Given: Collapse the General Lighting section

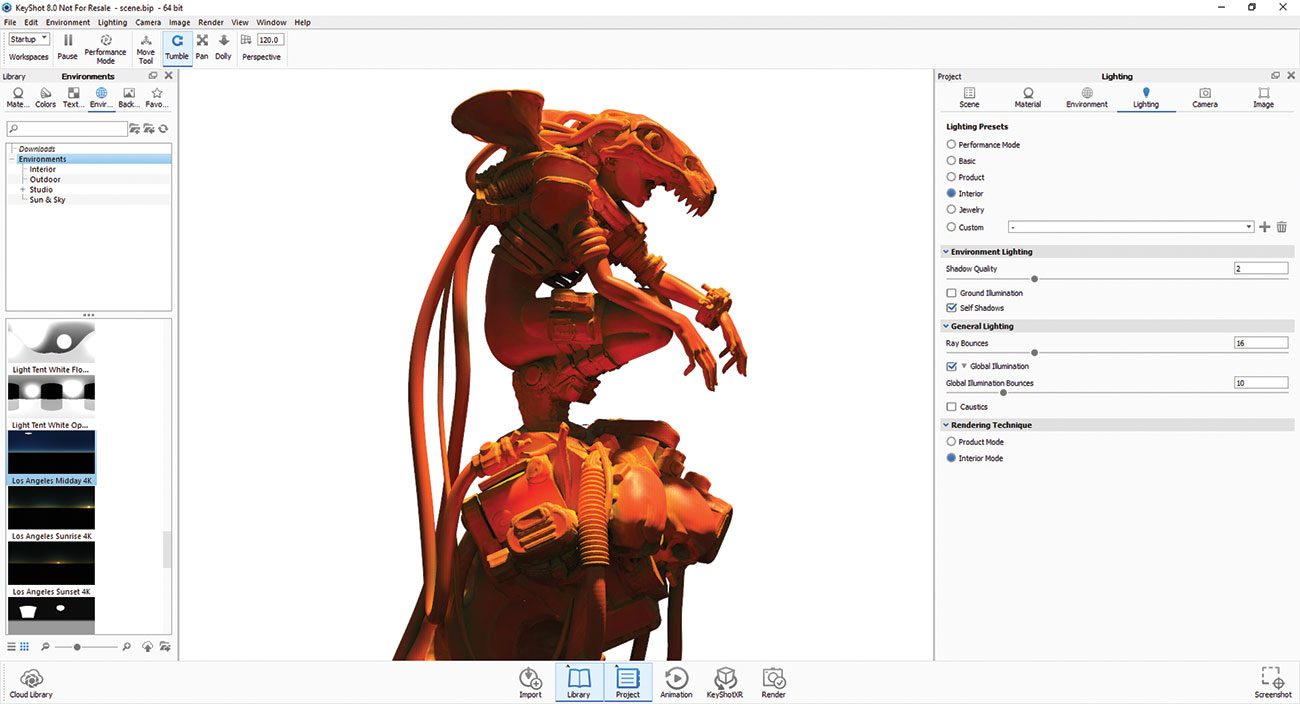Looking at the screenshot, I should (x=946, y=326).
